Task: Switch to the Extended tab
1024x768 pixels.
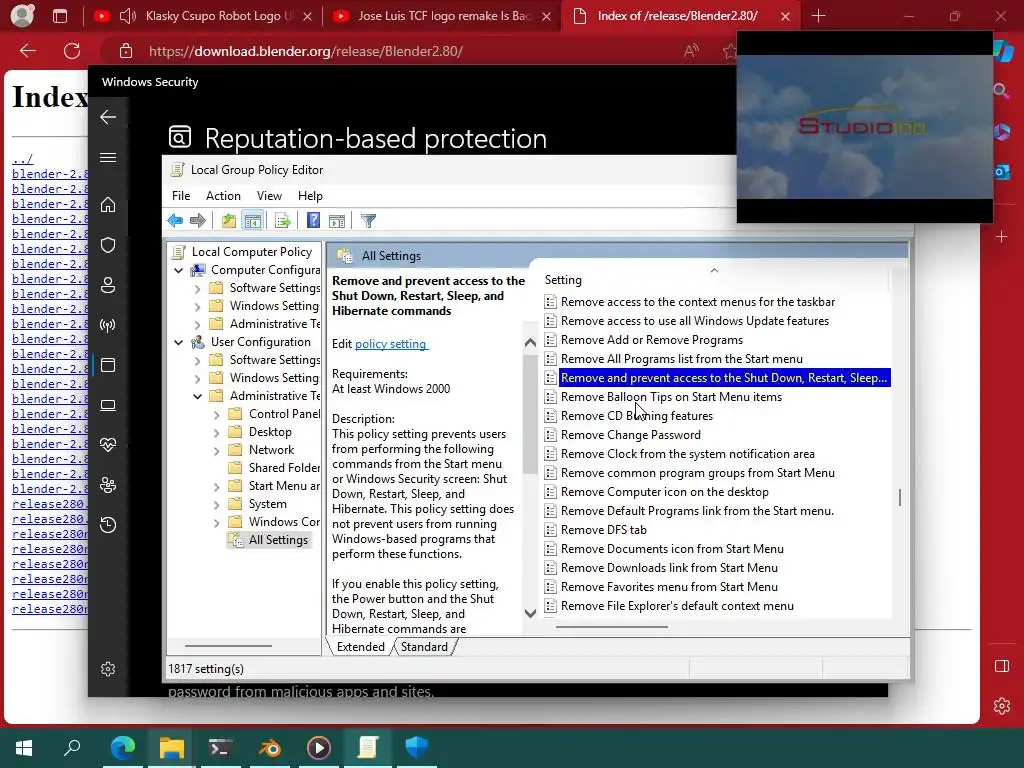Action: (360, 647)
